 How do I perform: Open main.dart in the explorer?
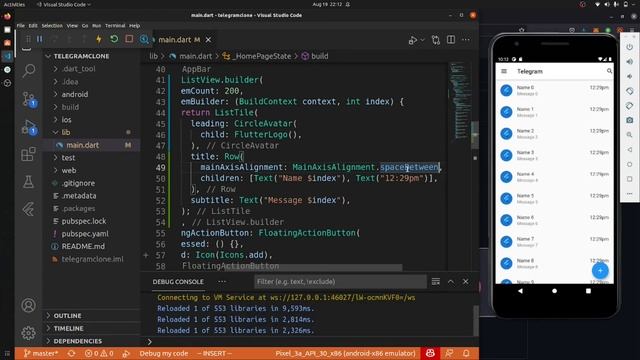[x=82, y=145]
